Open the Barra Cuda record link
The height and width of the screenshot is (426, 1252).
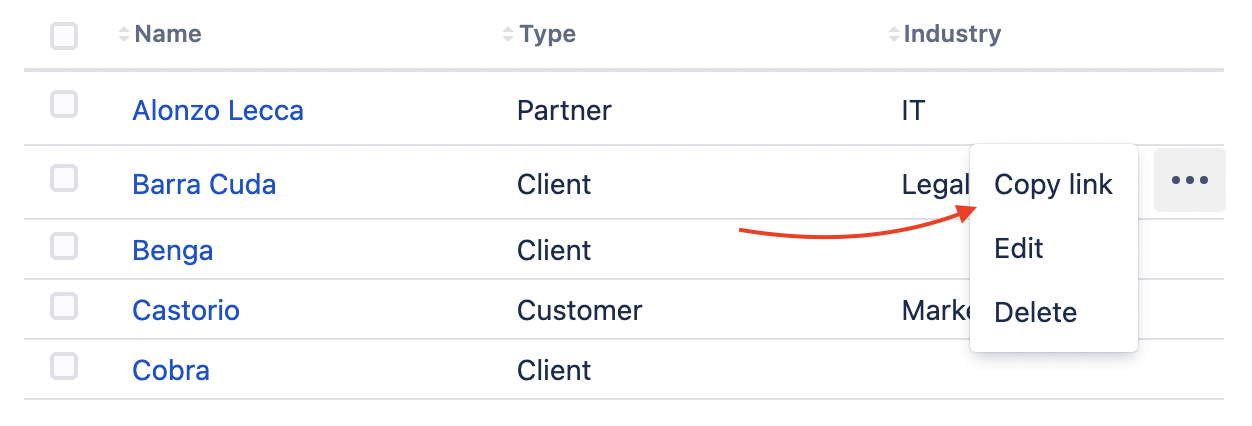(204, 185)
